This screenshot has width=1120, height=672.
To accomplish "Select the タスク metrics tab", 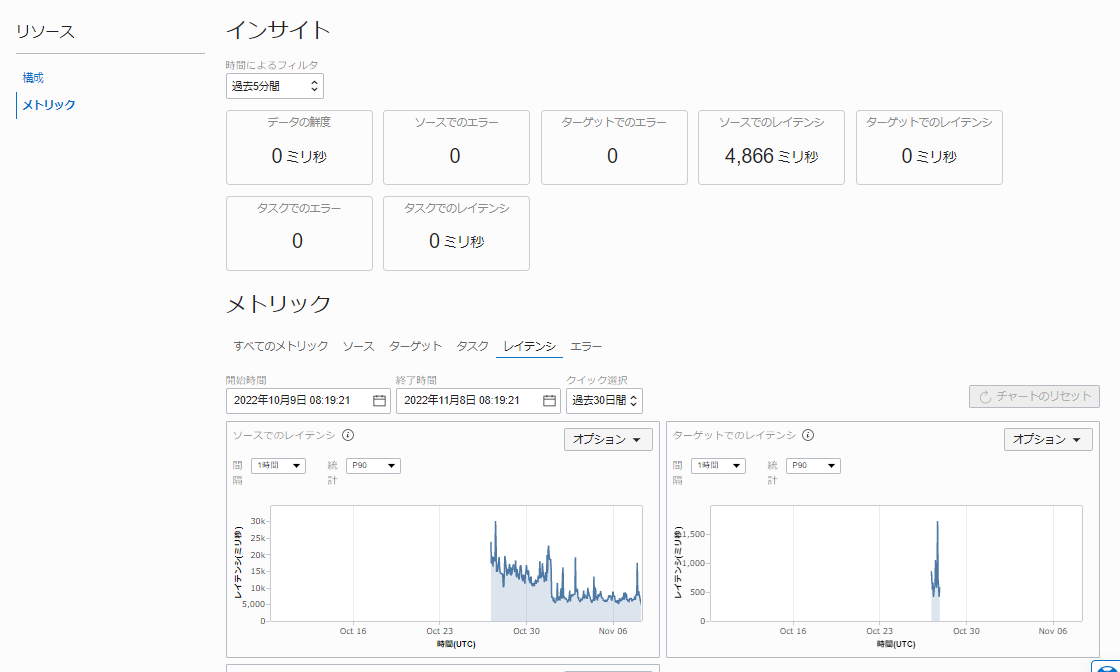I will [472, 346].
